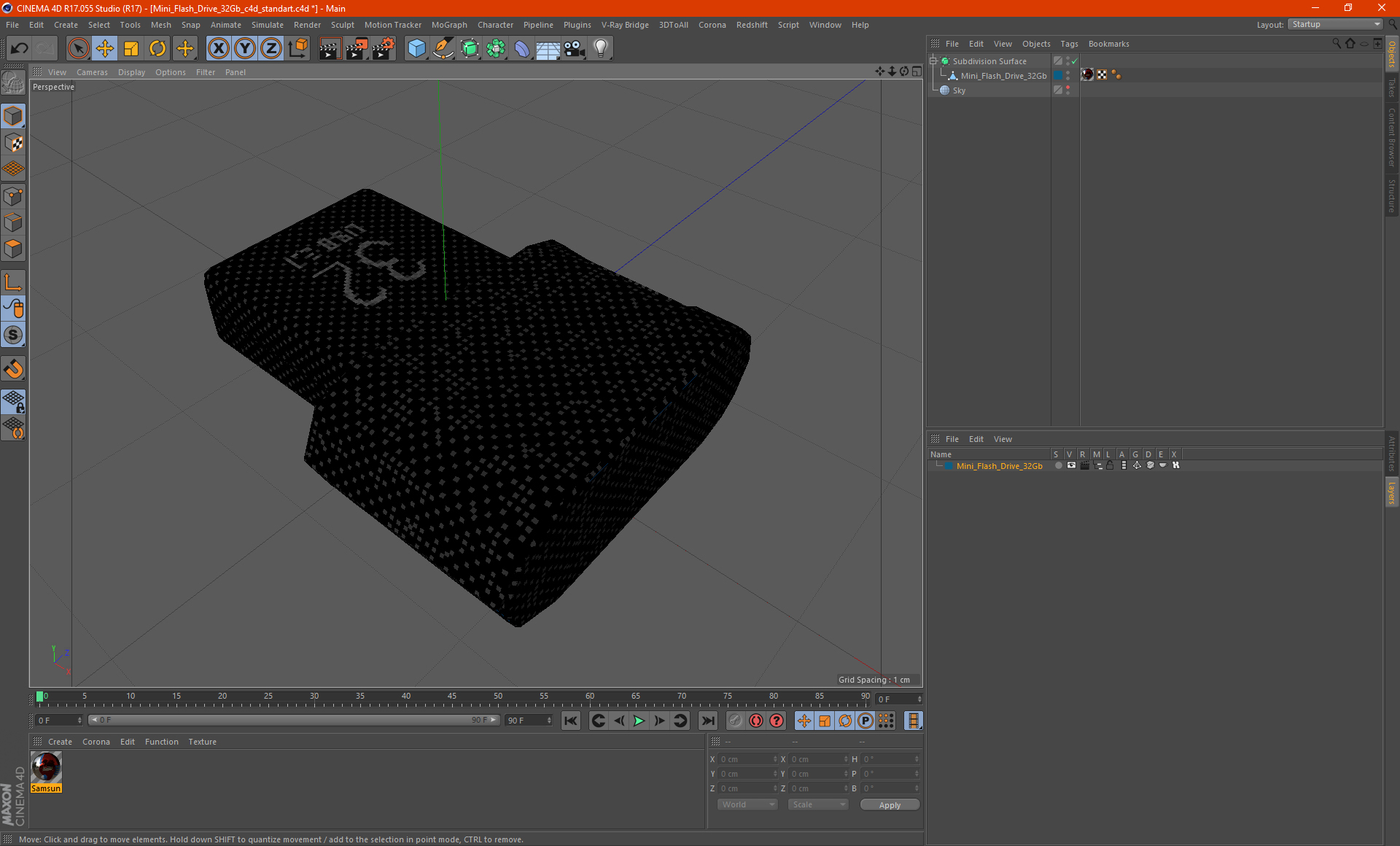Open the spline Pen tool
The height and width of the screenshot is (846, 1400).
443,49
